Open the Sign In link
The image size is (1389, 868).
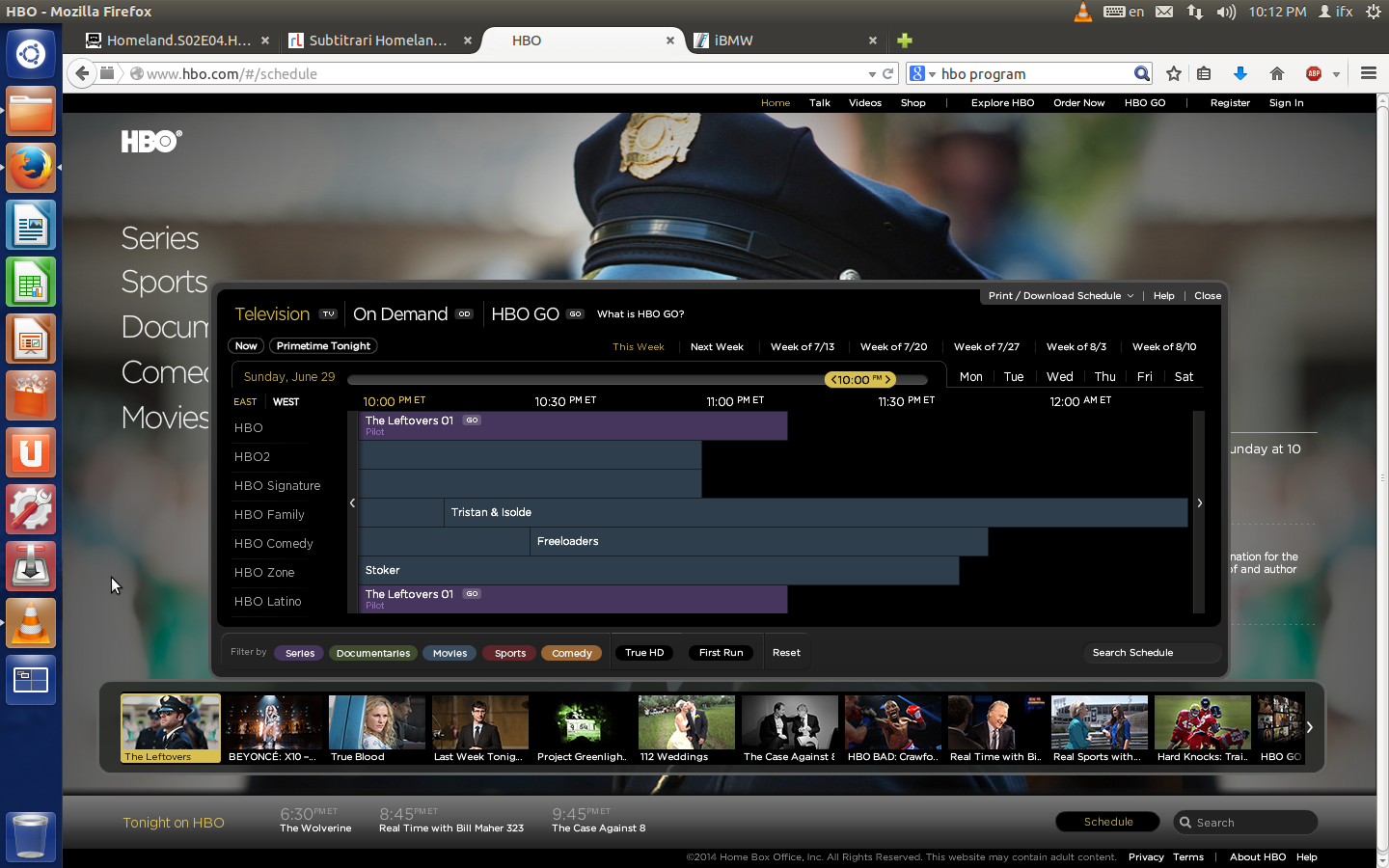click(1286, 103)
